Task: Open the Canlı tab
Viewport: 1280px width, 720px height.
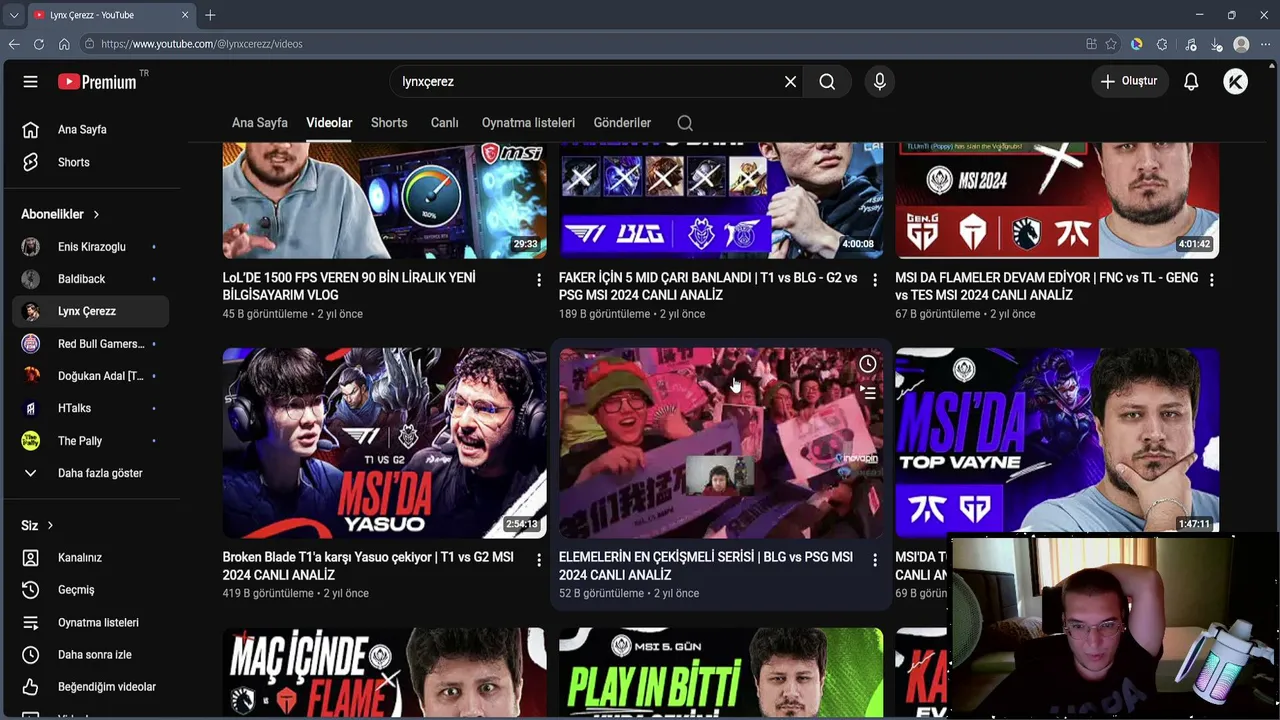Action: tap(445, 123)
